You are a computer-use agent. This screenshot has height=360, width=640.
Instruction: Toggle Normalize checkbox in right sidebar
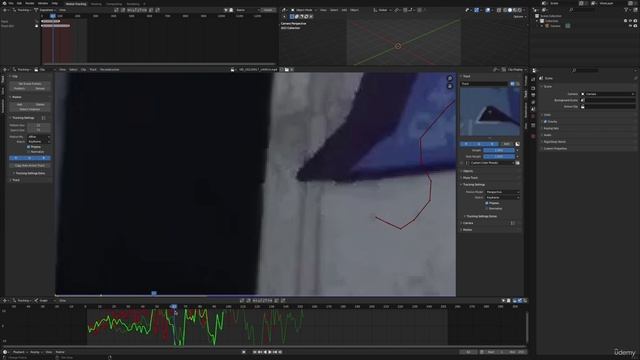coord(487,208)
